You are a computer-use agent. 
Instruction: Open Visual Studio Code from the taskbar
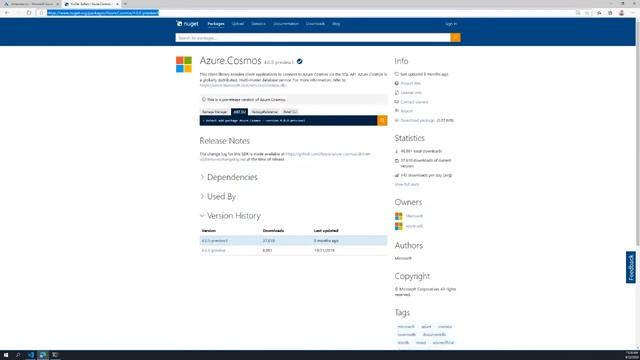tap(31, 355)
